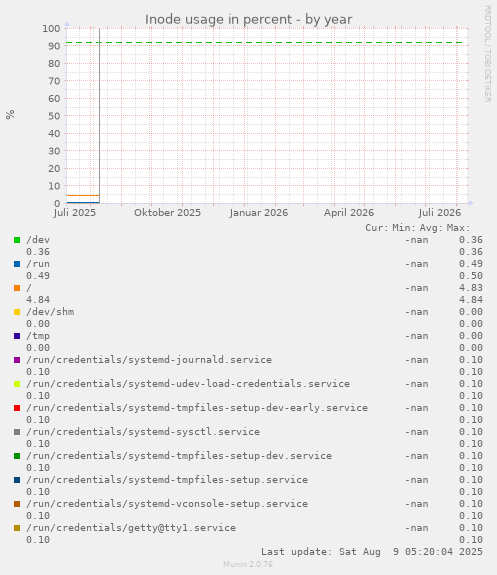
Task: Click the dark blue /tmp legend swatch
Action: [x=17, y=336]
